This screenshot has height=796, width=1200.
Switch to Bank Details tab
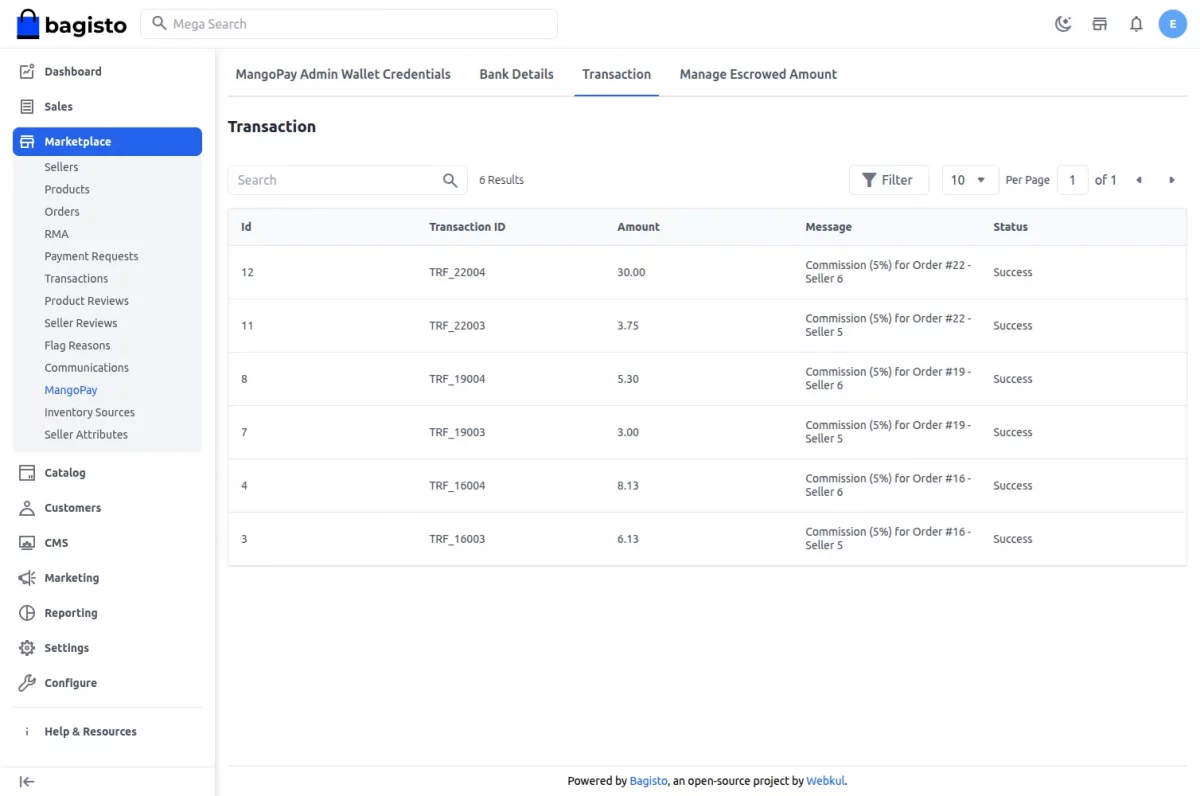point(516,74)
